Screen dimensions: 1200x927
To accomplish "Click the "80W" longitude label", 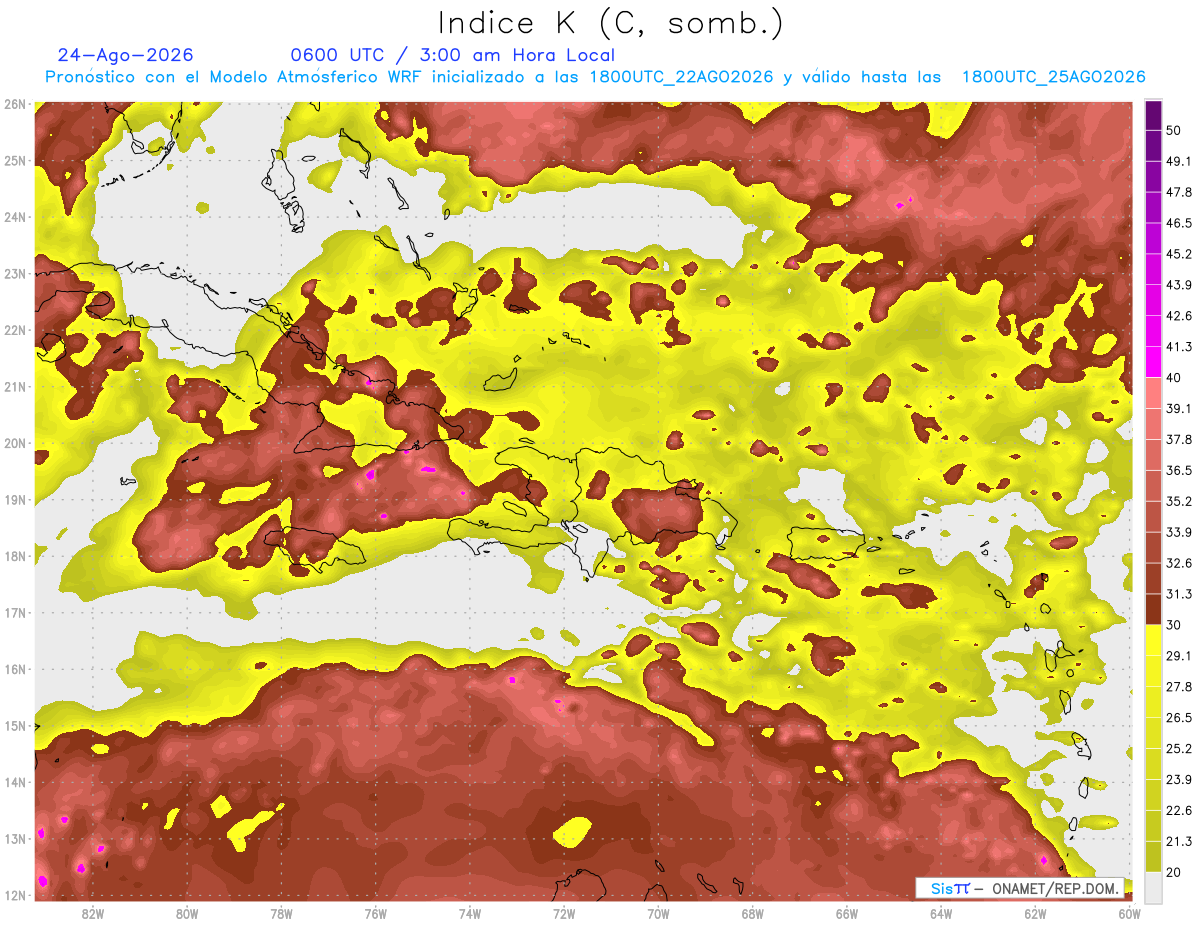I will pos(187,914).
